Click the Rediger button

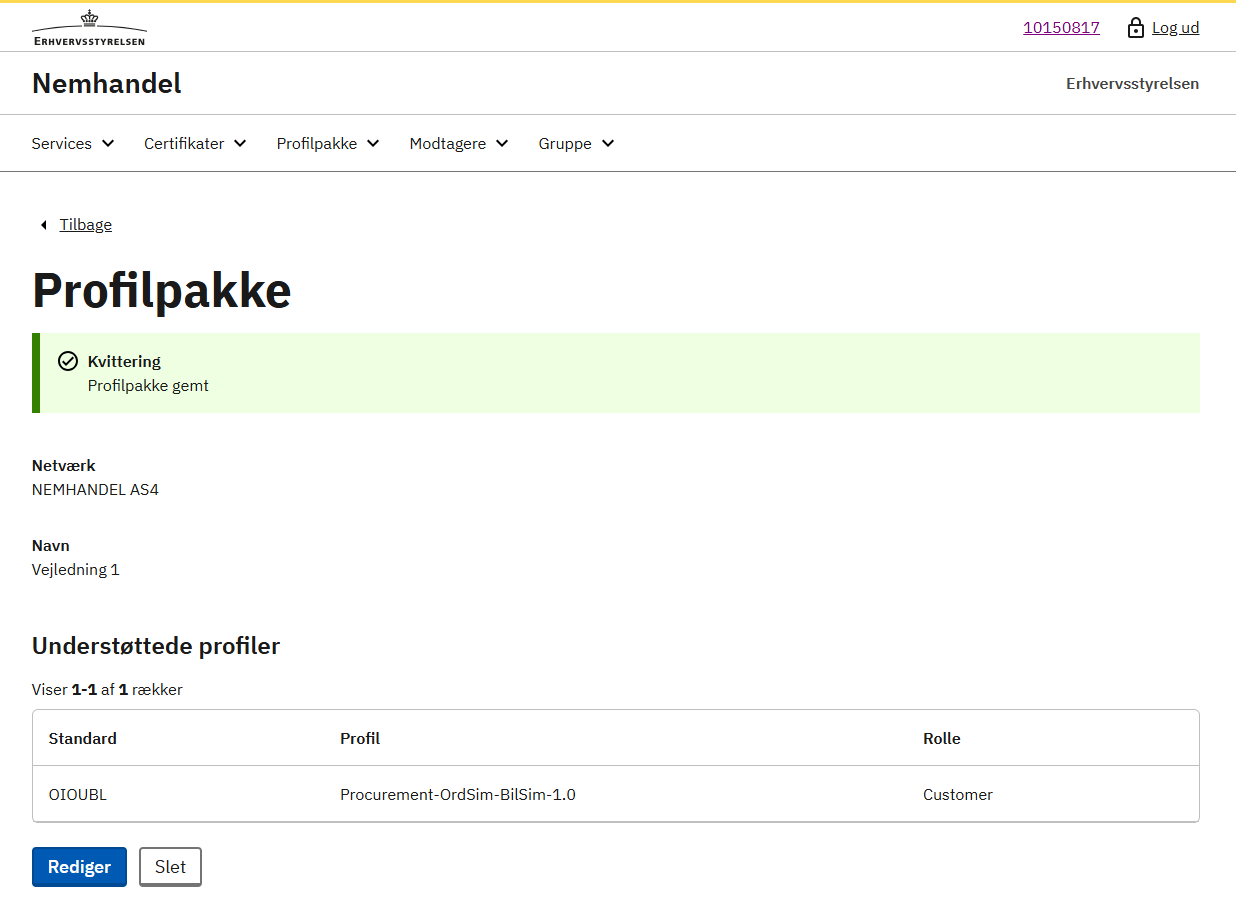pyautogui.click(x=79, y=867)
